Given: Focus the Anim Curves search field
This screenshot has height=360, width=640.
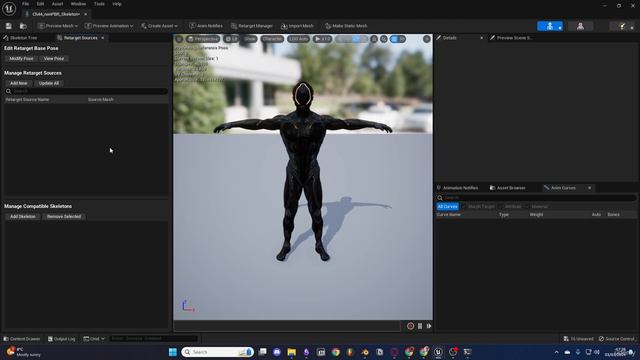Looking at the screenshot, I should point(536,198).
